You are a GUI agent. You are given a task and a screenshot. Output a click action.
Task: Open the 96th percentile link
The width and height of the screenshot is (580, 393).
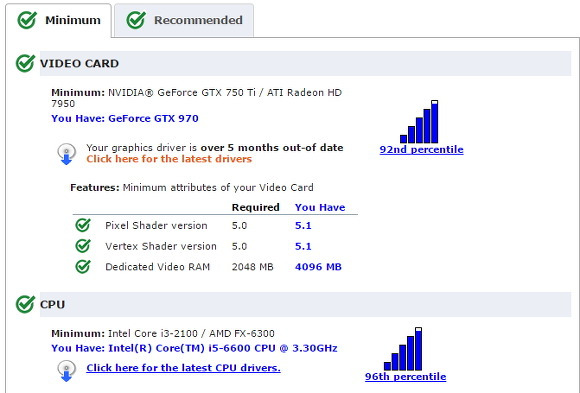click(405, 377)
